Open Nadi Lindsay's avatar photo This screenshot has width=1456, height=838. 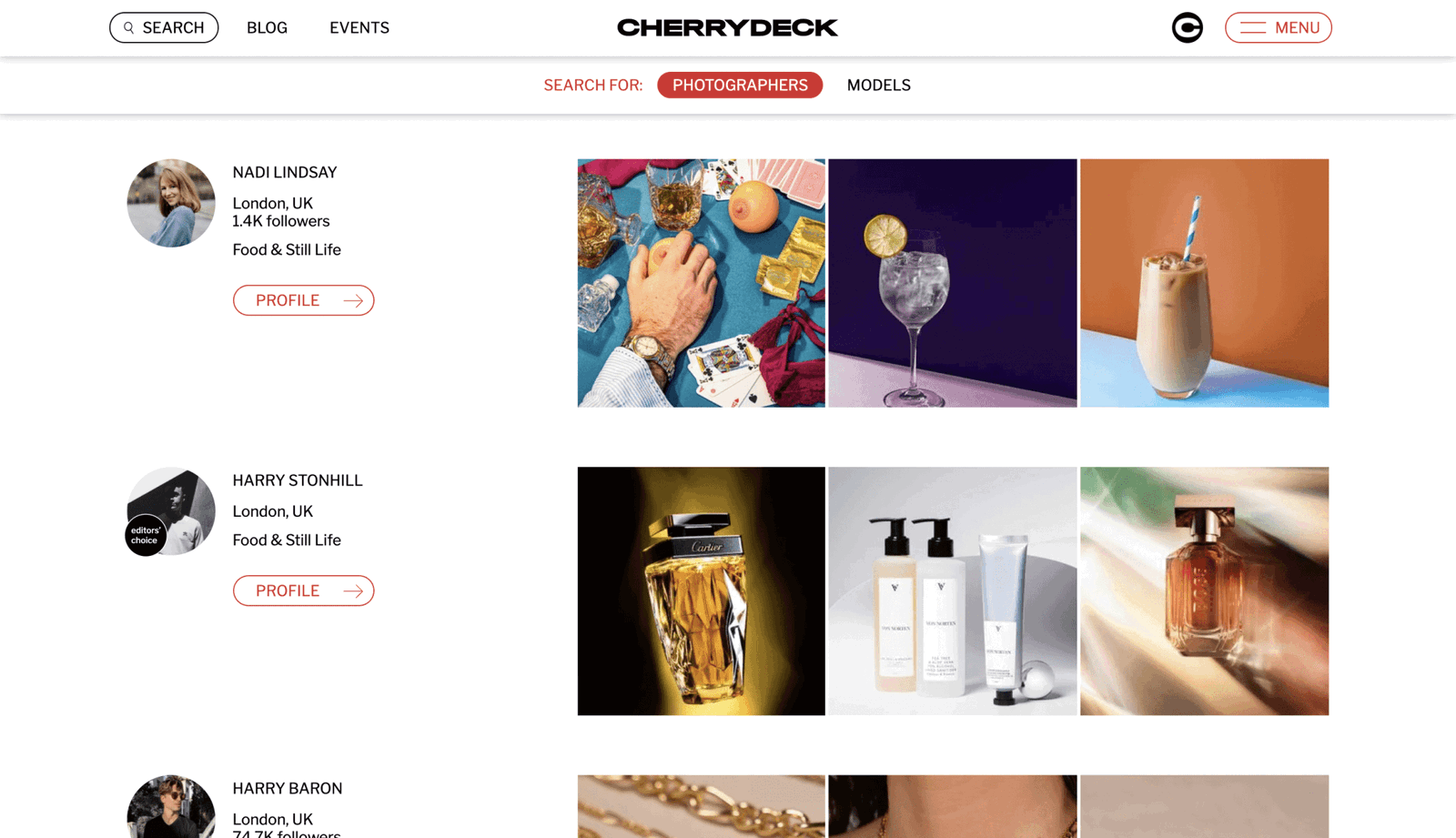click(171, 203)
